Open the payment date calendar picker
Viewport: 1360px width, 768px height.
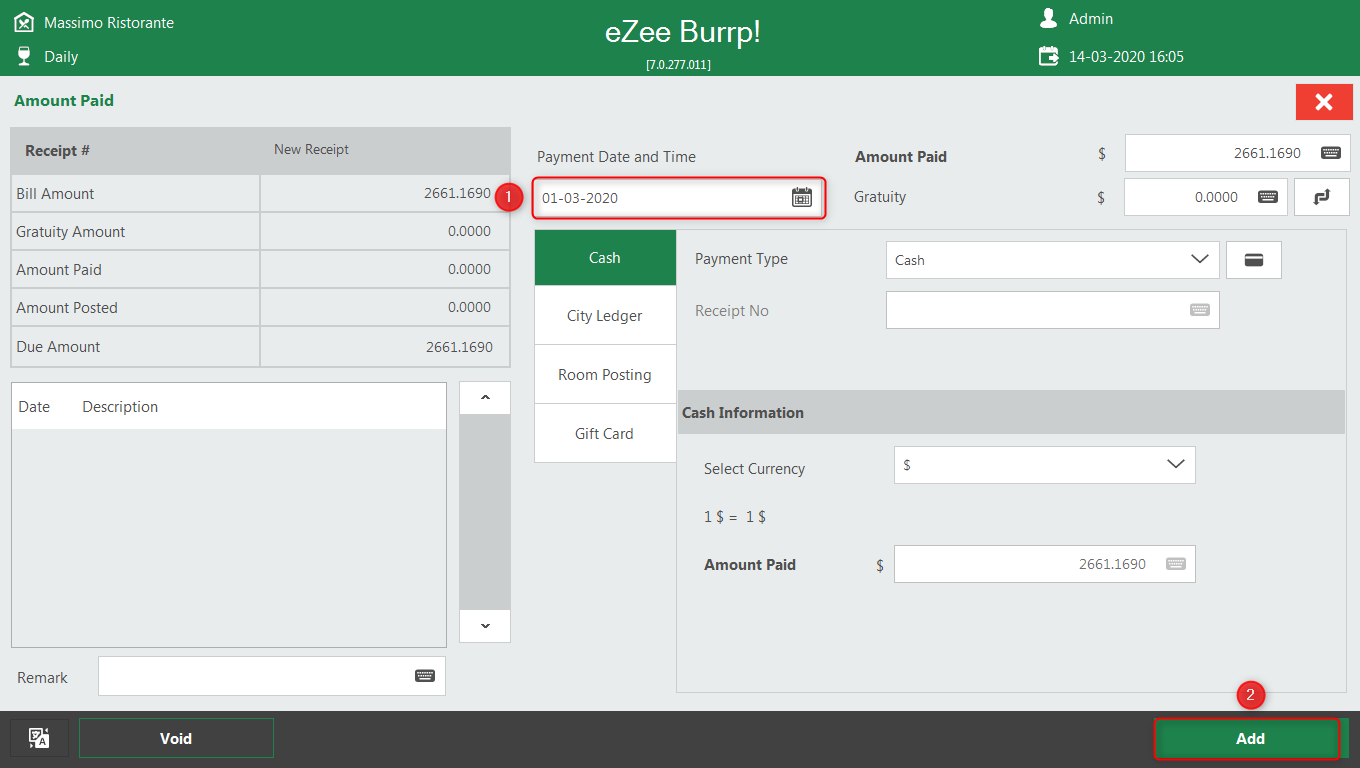click(x=802, y=197)
